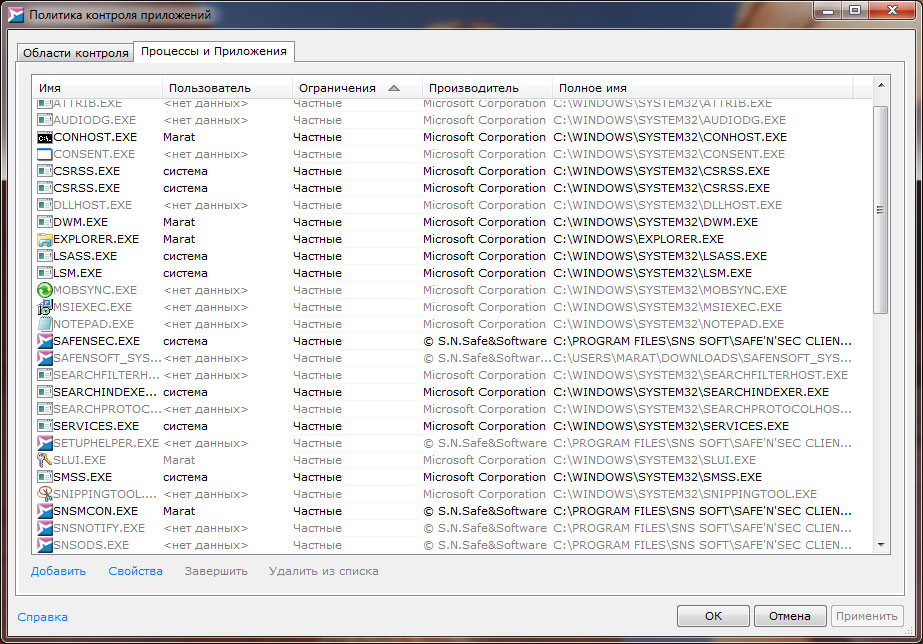This screenshot has width=923, height=644.
Task: Click the SMSS.EXE process icon
Action: pos(45,477)
